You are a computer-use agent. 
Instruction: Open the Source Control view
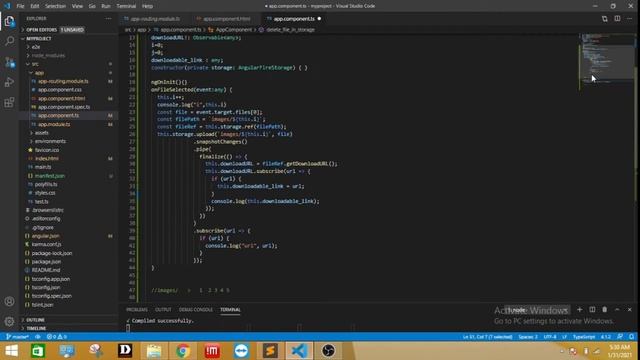click(9, 62)
